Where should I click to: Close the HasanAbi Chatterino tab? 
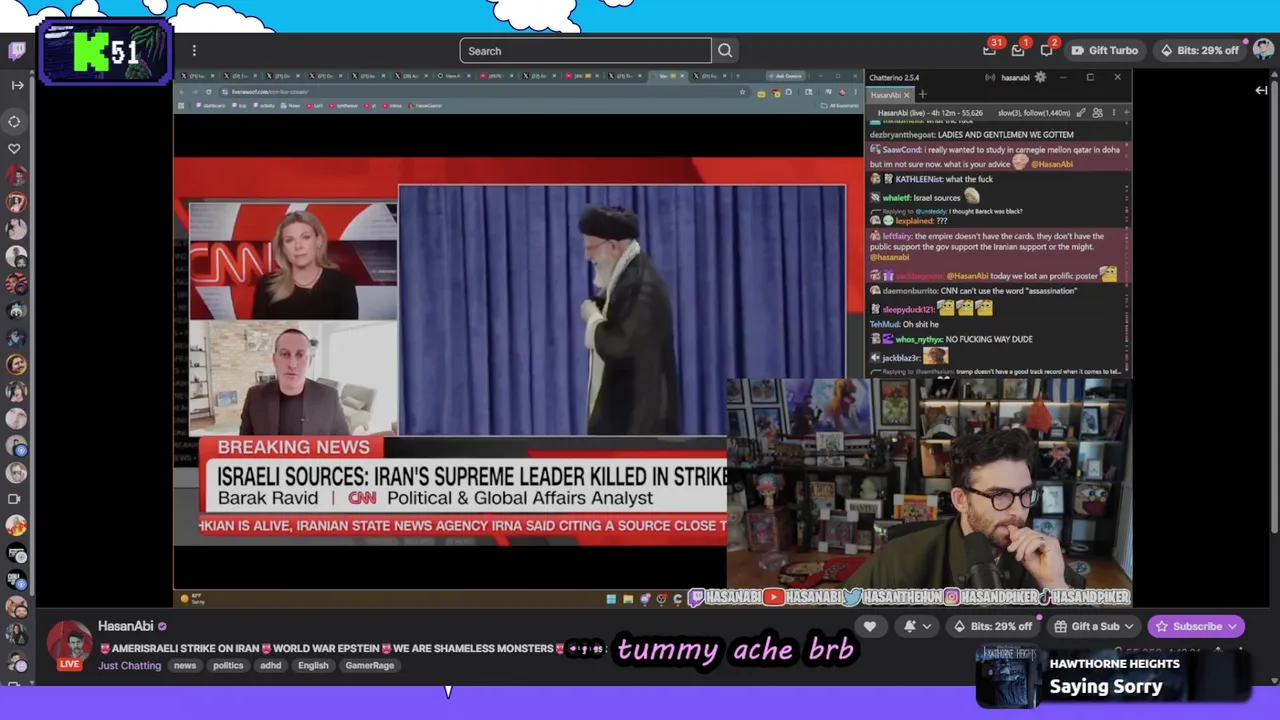[907, 95]
